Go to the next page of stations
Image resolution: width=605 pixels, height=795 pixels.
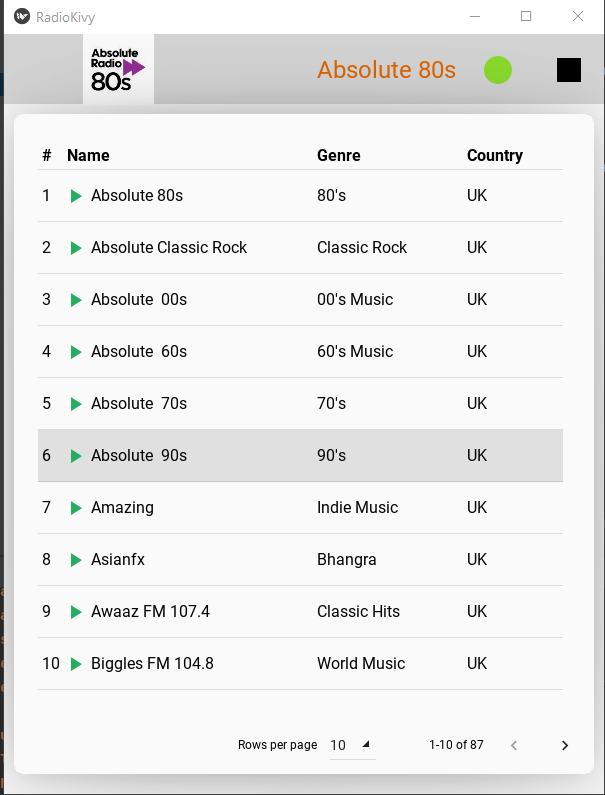[x=565, y=745]
